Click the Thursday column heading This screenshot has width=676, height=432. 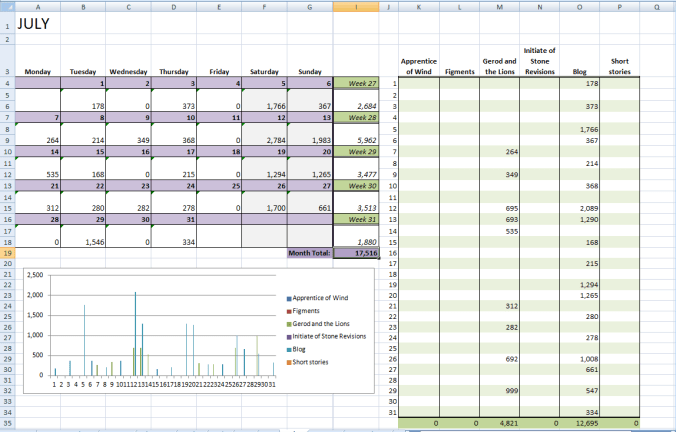click(174, 72)
